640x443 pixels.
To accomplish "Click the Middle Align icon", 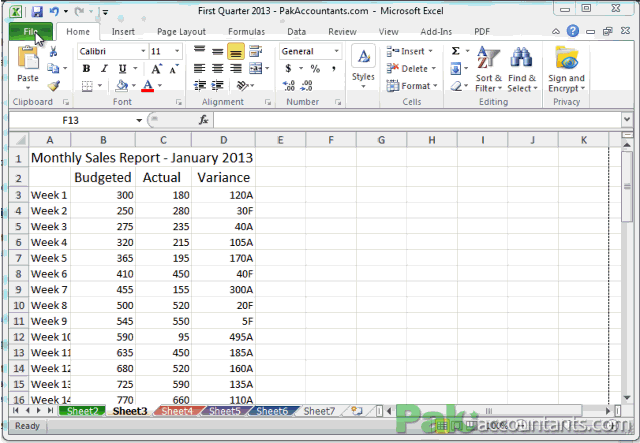I will click(218, 51).
